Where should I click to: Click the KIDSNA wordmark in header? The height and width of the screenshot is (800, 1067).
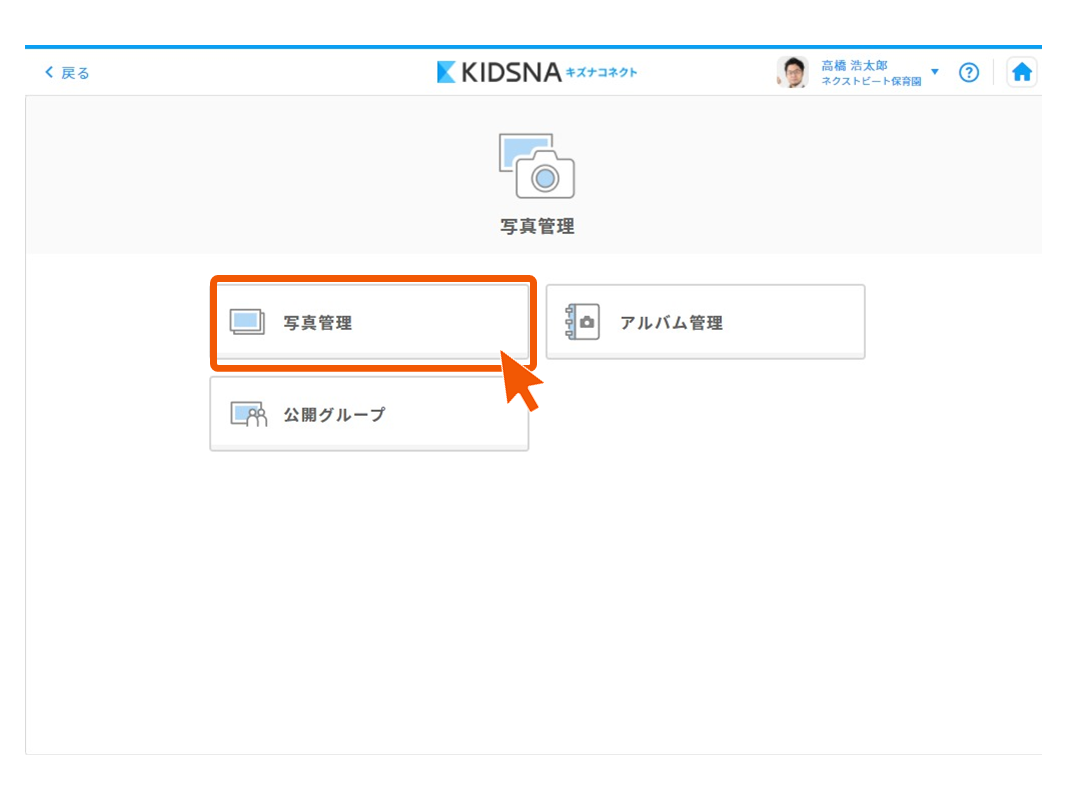511,72
